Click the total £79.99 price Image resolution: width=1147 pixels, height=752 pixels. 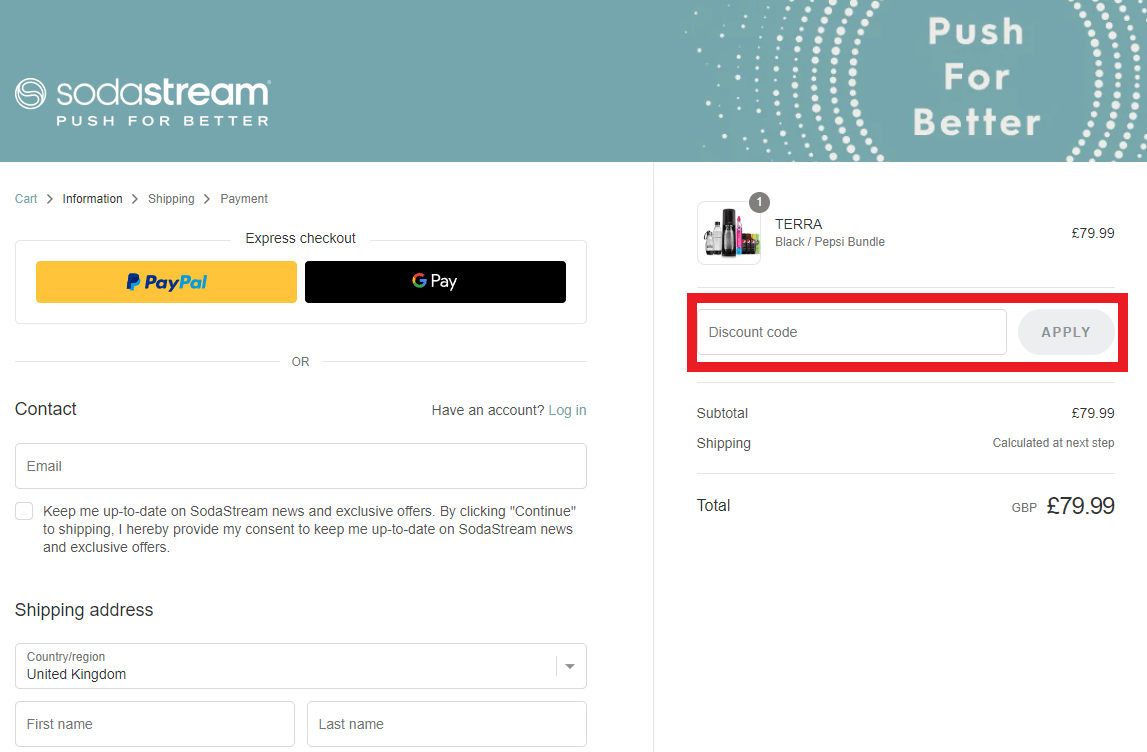pyautogui.click(x=1080, y=505)
